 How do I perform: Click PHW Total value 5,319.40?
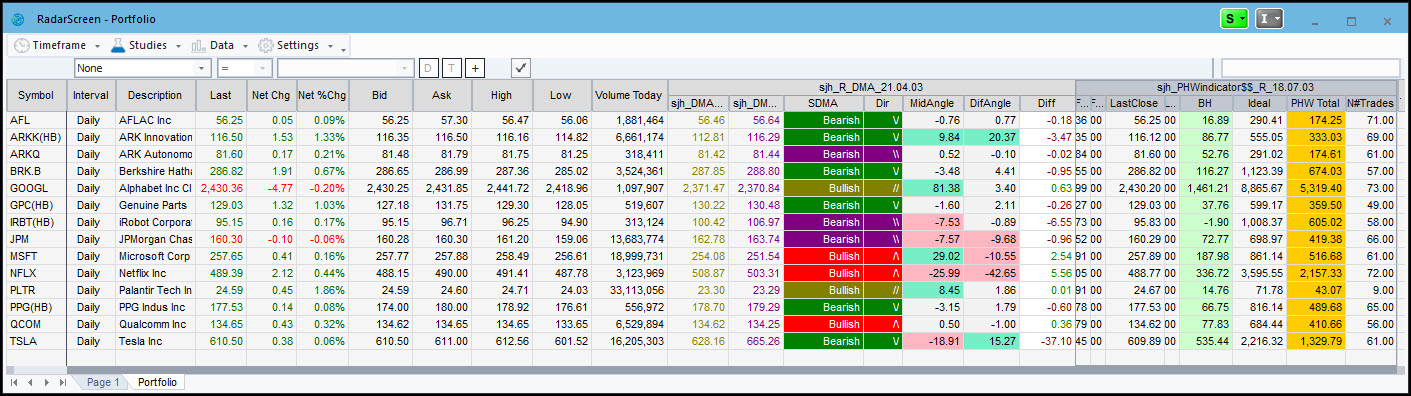(1316, 188)
